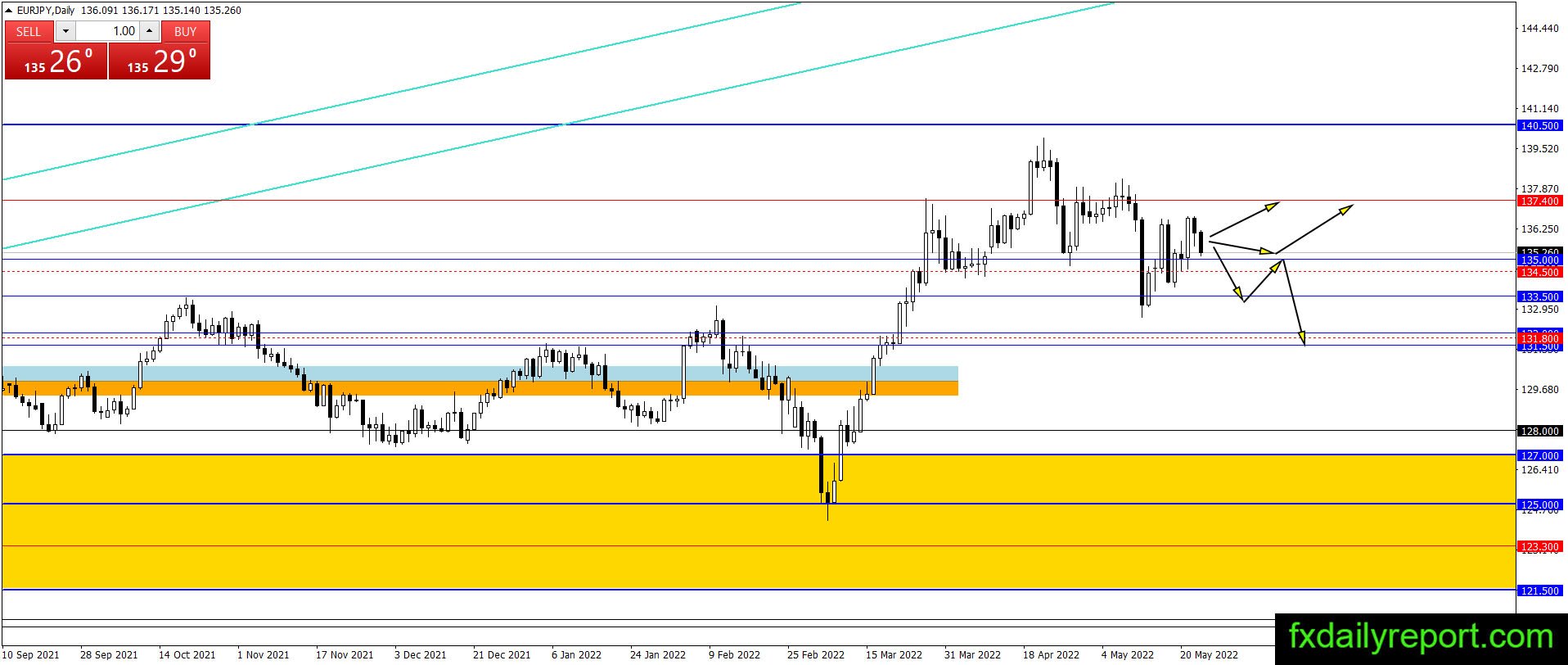Select the 140.500 blue price label
The width and height of the screenshot is (1568, 665).
[1540, 125]
